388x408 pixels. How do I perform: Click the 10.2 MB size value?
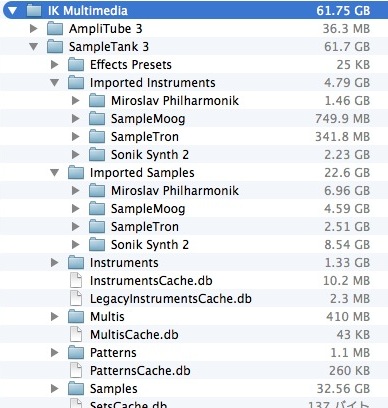(x=346, y=281)
